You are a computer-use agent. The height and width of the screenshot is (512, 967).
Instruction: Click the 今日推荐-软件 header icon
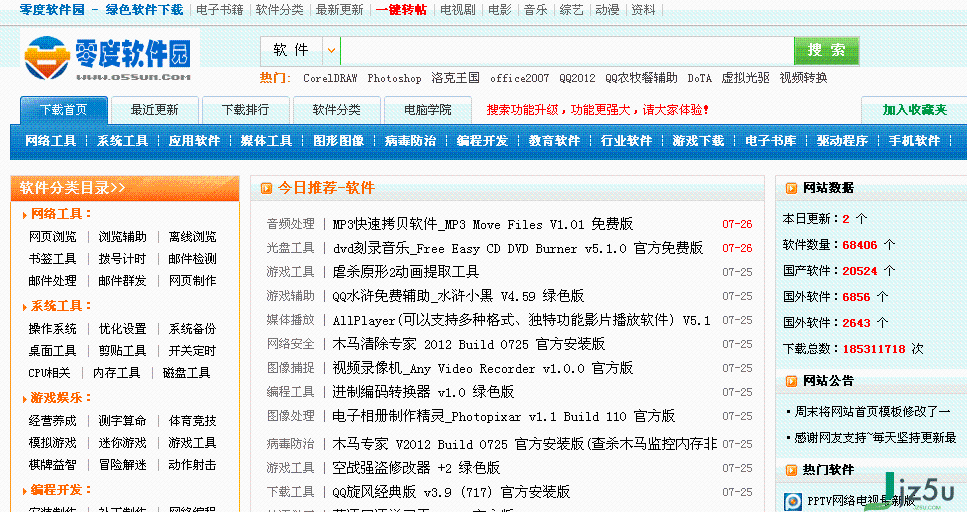pos(266,188)
